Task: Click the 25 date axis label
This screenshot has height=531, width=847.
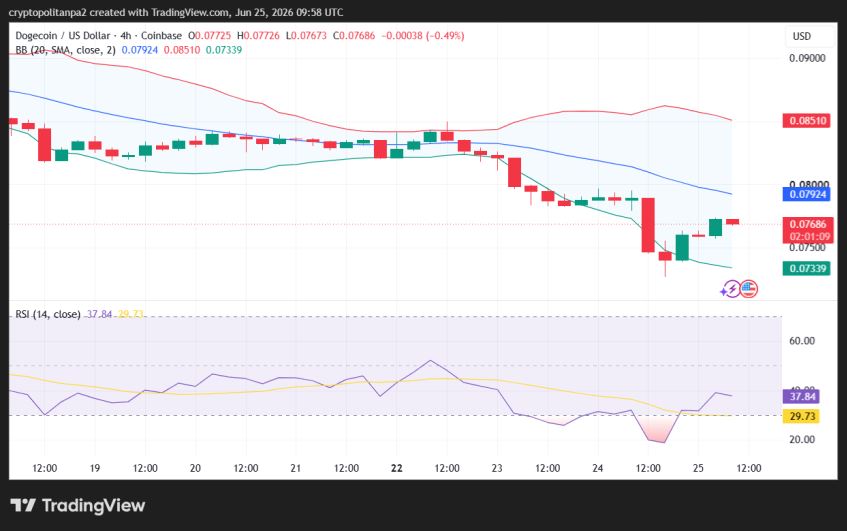Action: click(x=698, y=468)
